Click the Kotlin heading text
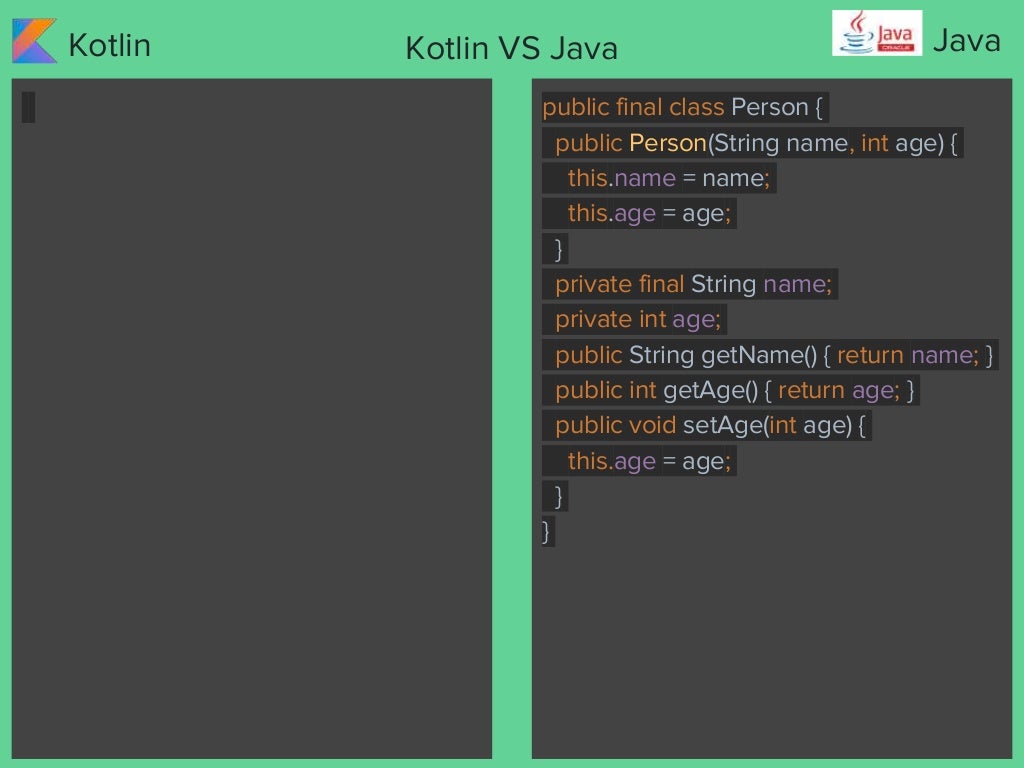Image resolution: width=1024 pixels, height=768 pixels. [x=109, y=45]
